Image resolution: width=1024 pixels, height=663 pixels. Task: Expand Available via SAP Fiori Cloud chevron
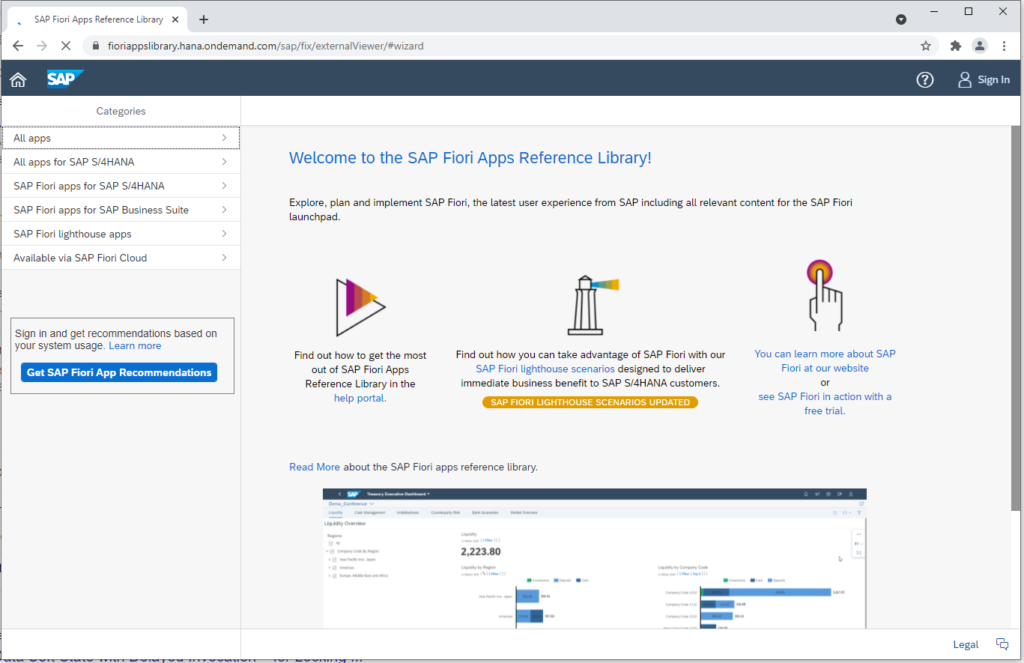(224, 258)
